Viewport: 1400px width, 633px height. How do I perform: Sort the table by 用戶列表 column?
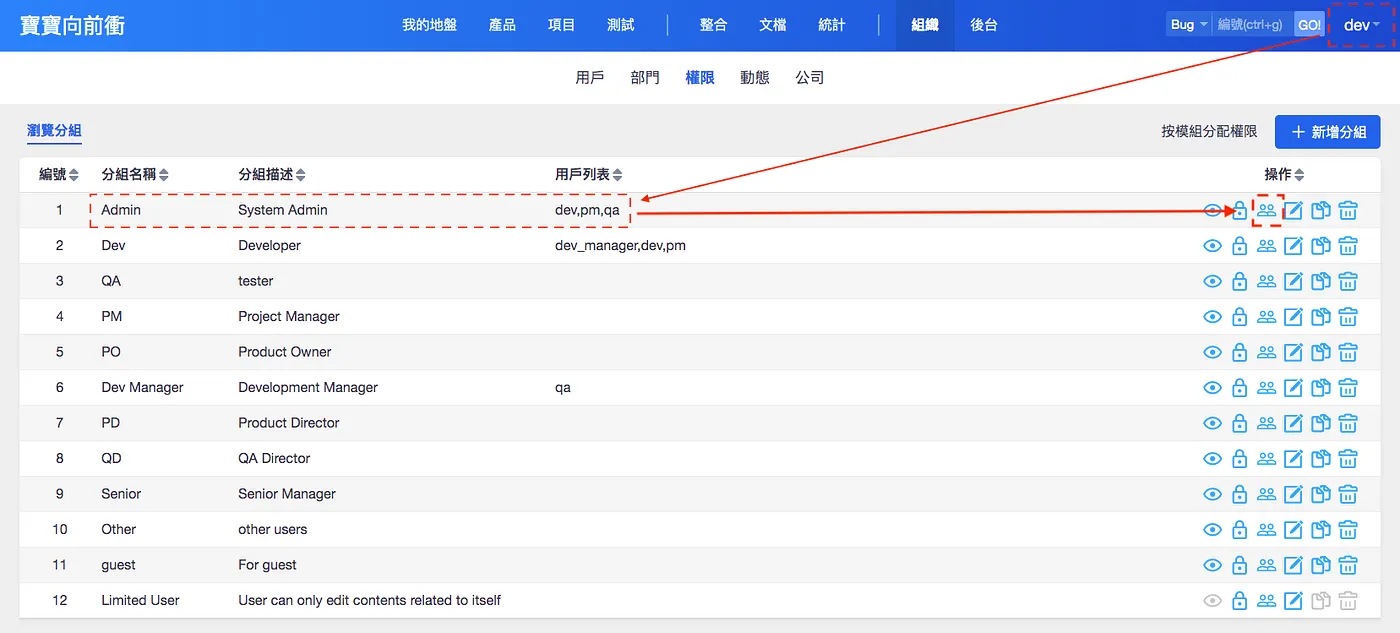tap(589, 174)
